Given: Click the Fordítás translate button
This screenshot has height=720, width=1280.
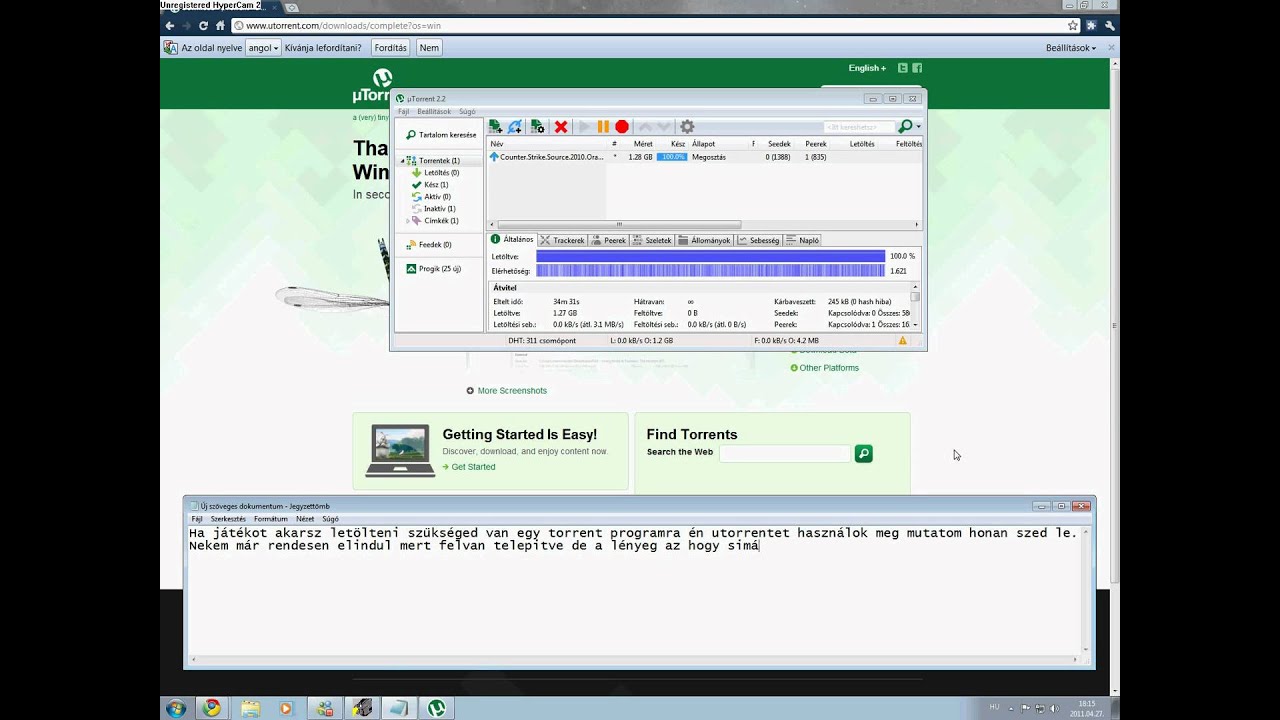Looking at the screenshot, I should 390,47.
